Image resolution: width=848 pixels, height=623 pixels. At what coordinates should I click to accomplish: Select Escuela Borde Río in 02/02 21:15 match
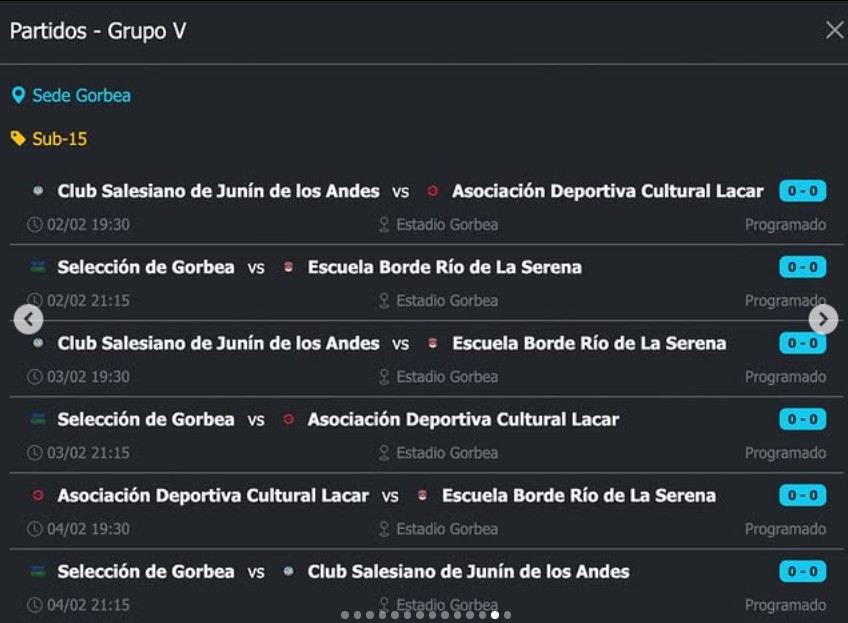coord(444,267)
